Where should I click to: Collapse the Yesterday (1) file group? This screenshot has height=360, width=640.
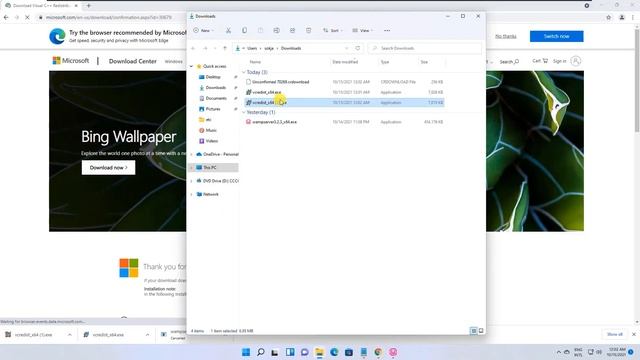click(244, 112)
